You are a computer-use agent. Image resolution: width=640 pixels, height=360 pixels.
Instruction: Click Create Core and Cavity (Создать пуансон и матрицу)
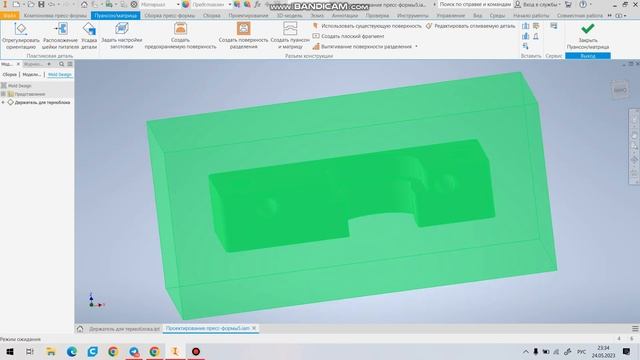290,36
